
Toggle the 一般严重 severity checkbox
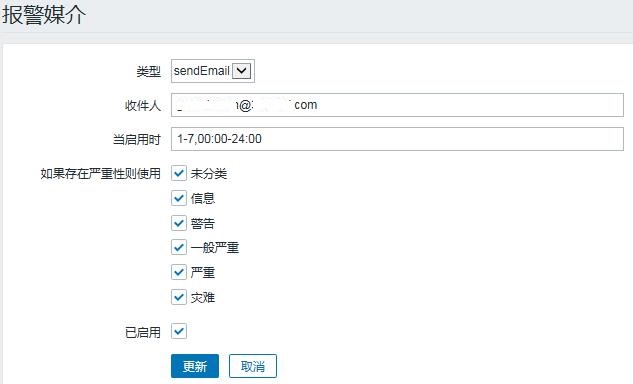(179, 248)
